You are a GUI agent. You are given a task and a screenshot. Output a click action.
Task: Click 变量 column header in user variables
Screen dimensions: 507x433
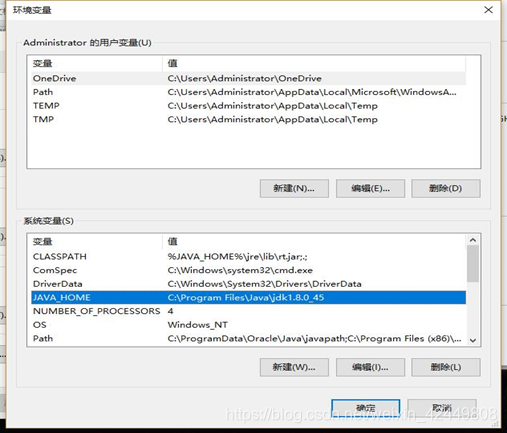tap(96, 63)
